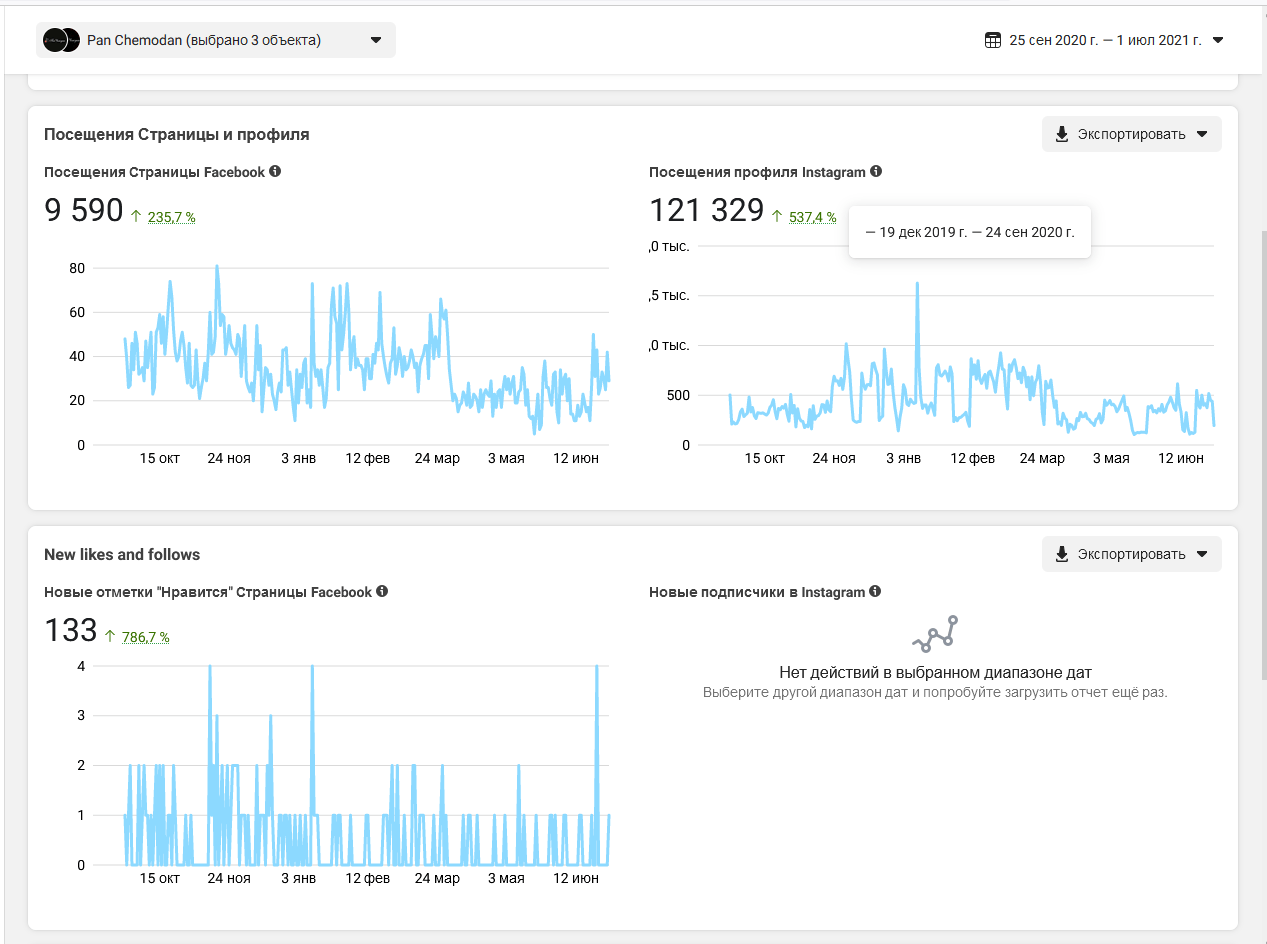Click the 786,7 % new likes change
The width and height of the screenshot is (1267, 944).
click(145, 637)
